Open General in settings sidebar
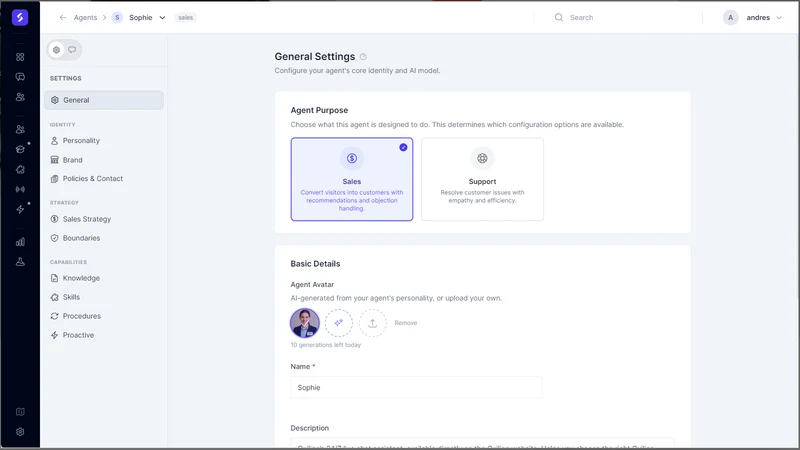 click(x=104, y=100)
